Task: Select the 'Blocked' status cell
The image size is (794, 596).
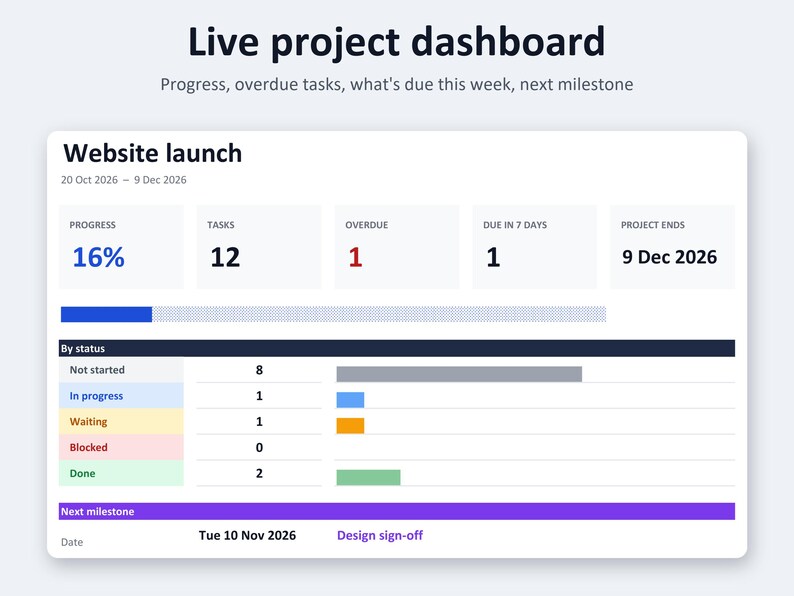Action: point(121,448)
